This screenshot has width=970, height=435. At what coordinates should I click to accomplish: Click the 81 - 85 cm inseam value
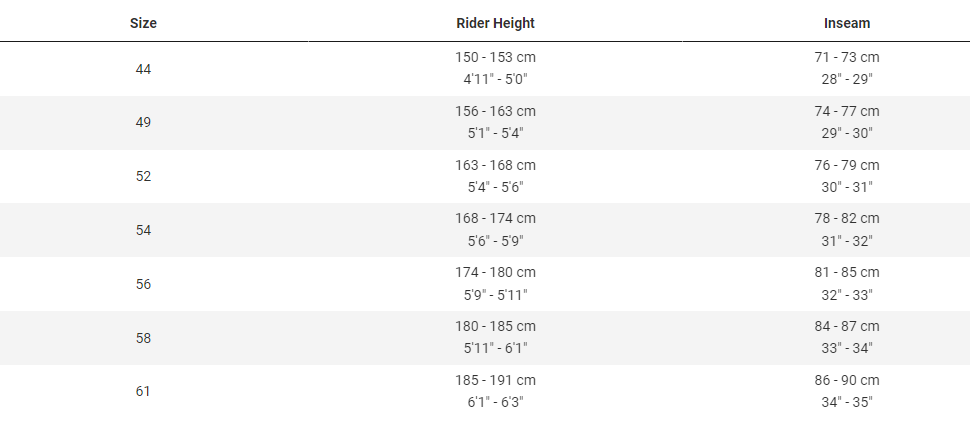pos(847,272)
